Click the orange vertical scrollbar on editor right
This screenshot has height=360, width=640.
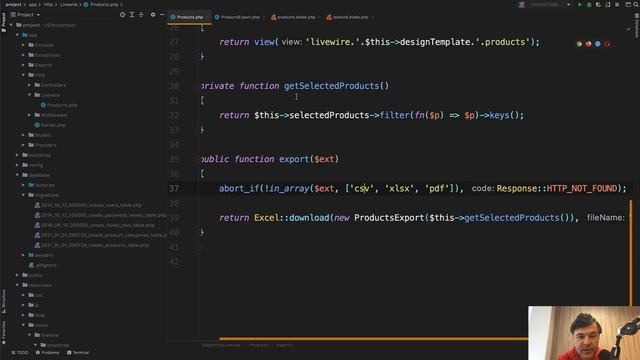tap(631, 252)
